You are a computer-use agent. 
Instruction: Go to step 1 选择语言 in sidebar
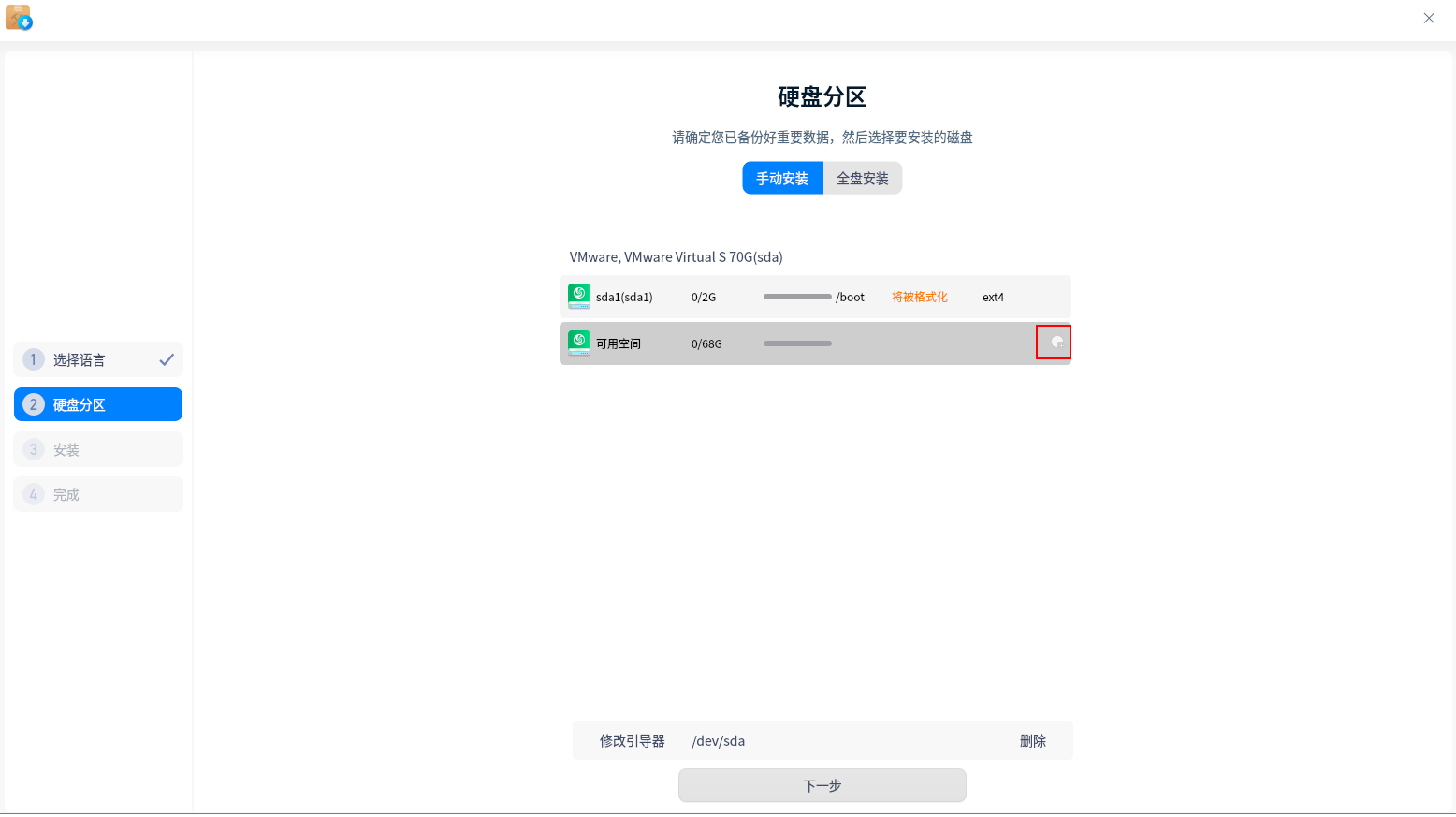[98, 359]
